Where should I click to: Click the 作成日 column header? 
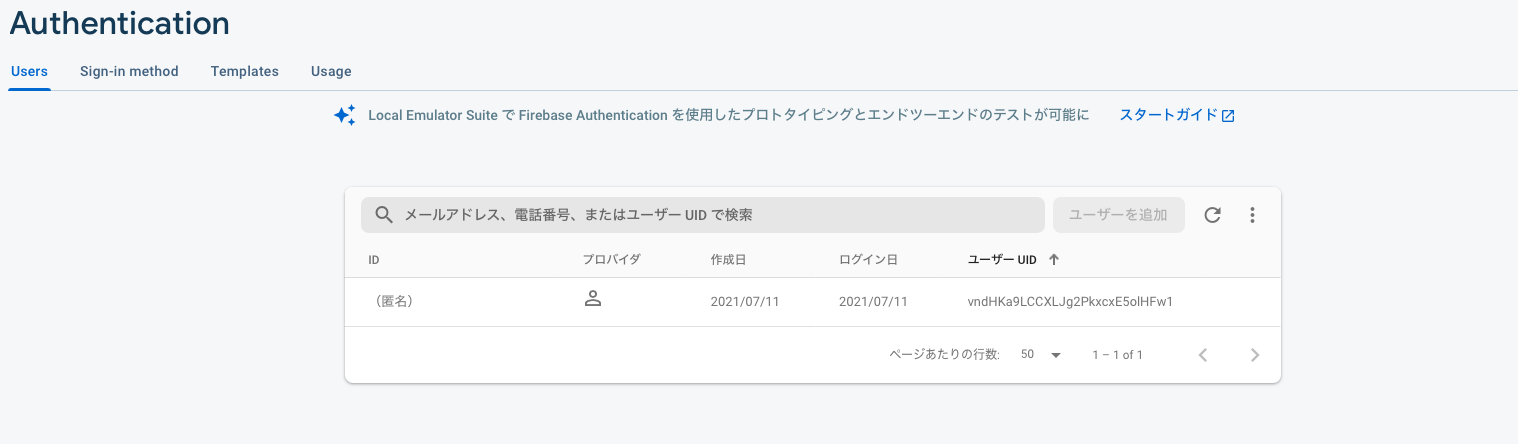(729, 260)
